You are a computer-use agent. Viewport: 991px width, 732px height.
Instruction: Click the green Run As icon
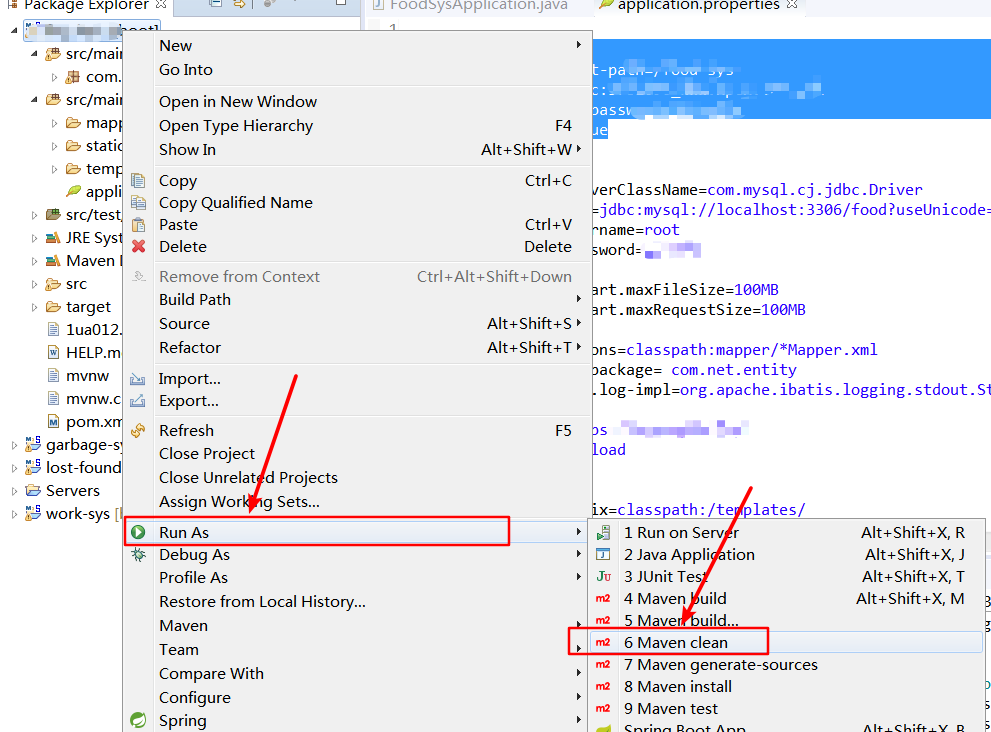(x=138, y=532)
